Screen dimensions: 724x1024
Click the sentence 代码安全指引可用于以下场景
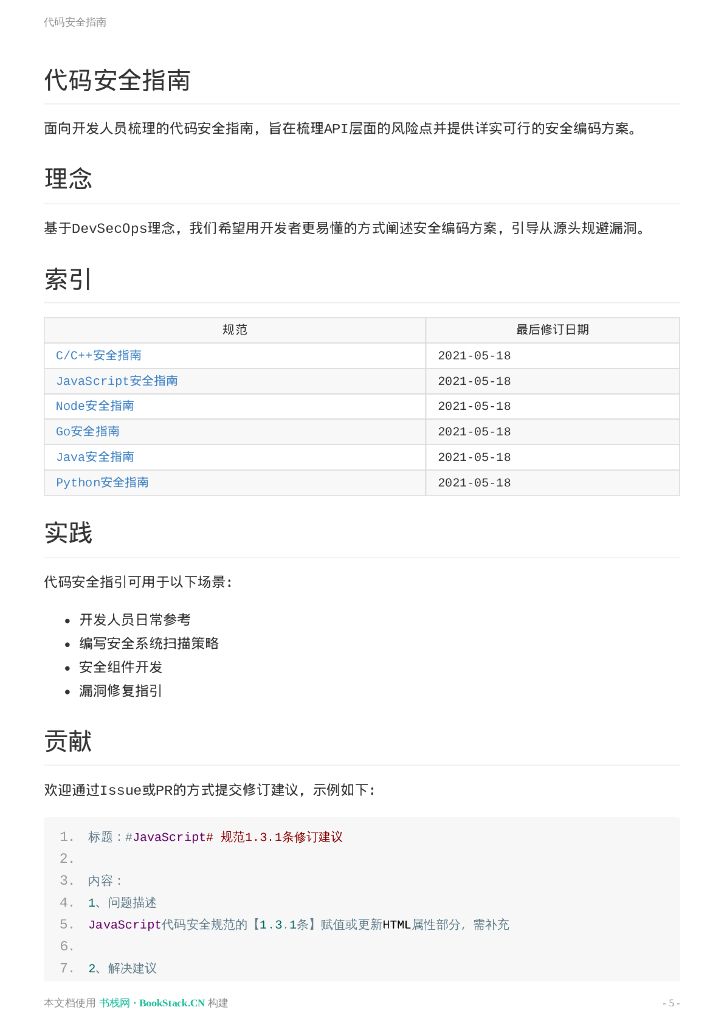point(138,582)
